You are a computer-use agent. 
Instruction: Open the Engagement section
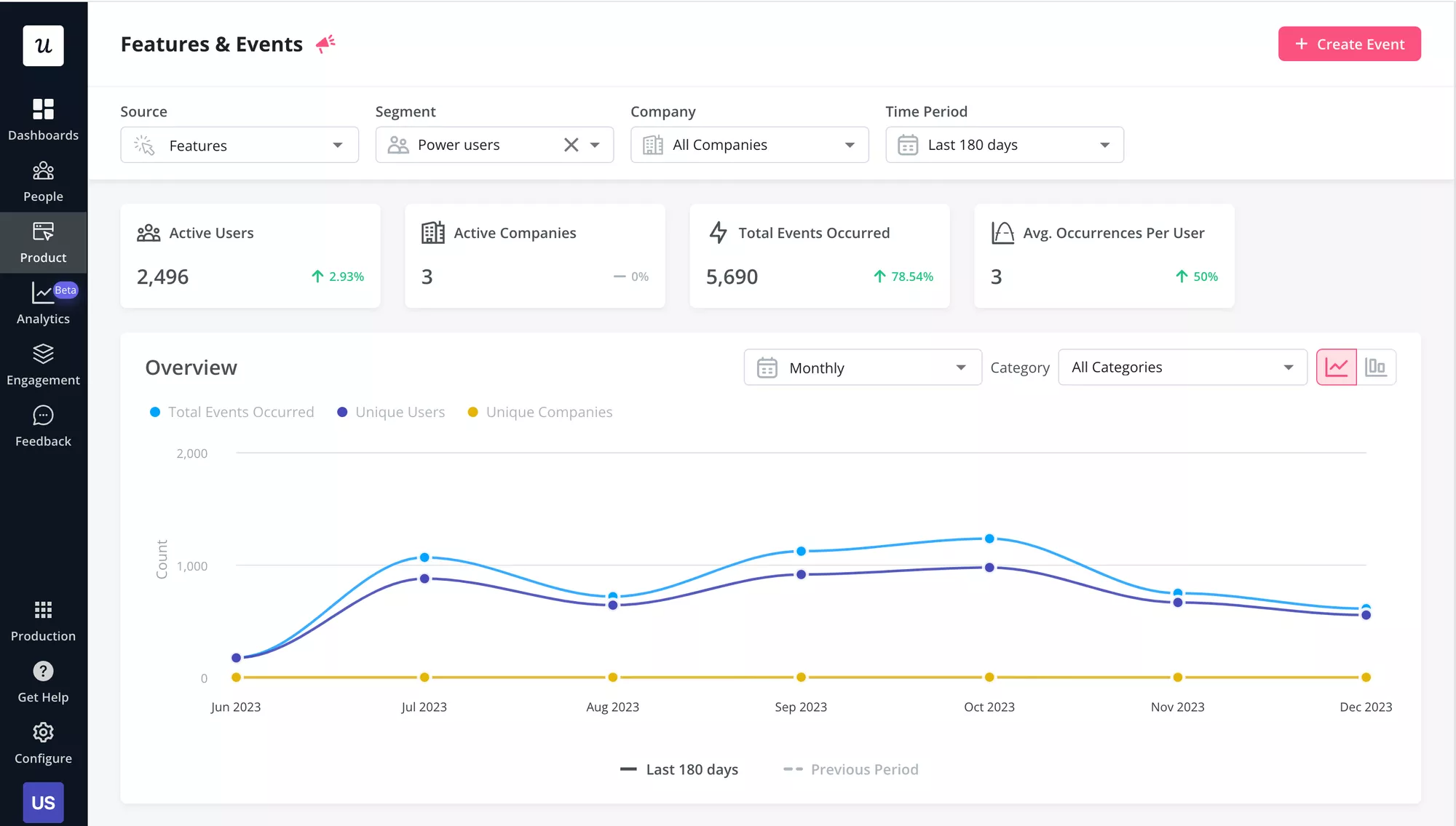coord(43,365)
